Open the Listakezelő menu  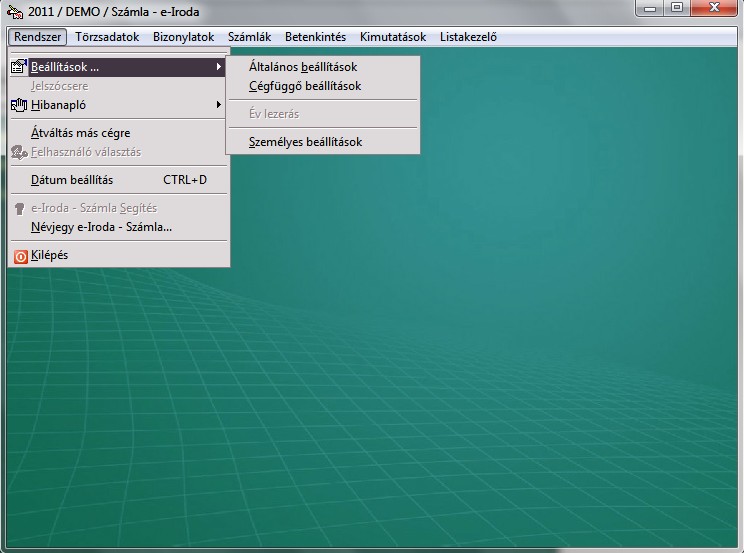tap(468, 37)
